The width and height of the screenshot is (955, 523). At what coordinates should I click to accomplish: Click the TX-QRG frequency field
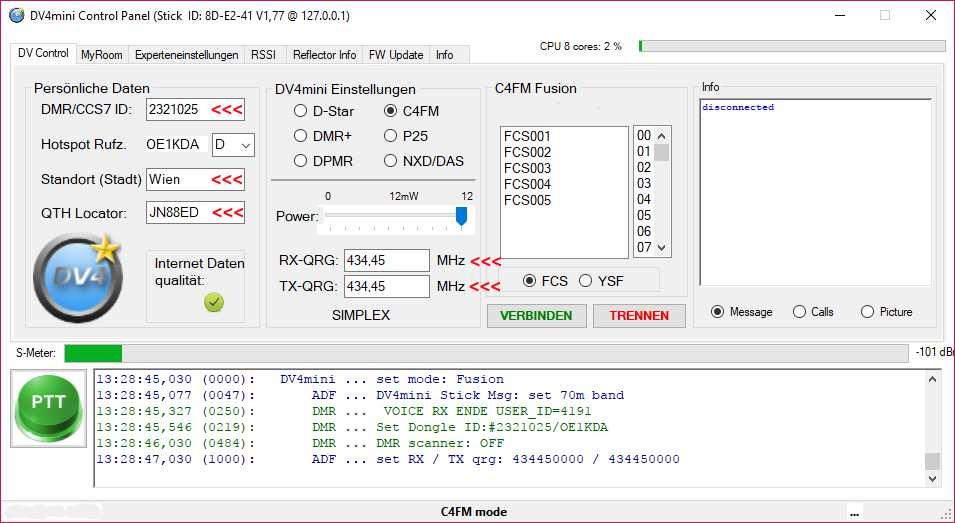click(387, 287)
